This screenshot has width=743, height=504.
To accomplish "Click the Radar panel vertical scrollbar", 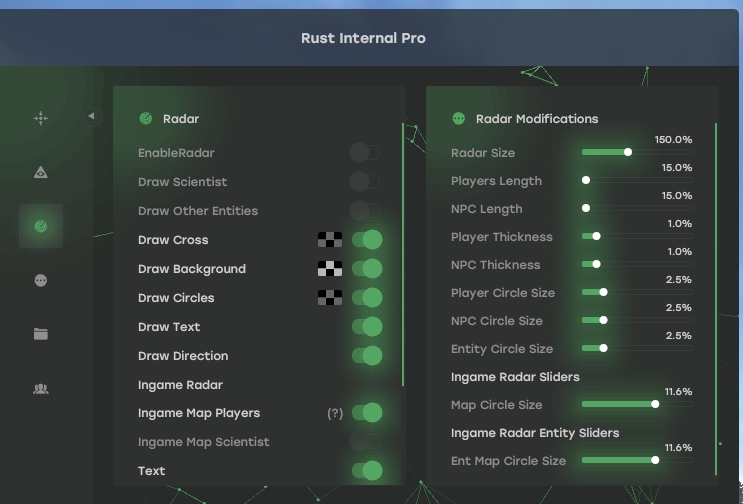I will (x=403, y=254).
